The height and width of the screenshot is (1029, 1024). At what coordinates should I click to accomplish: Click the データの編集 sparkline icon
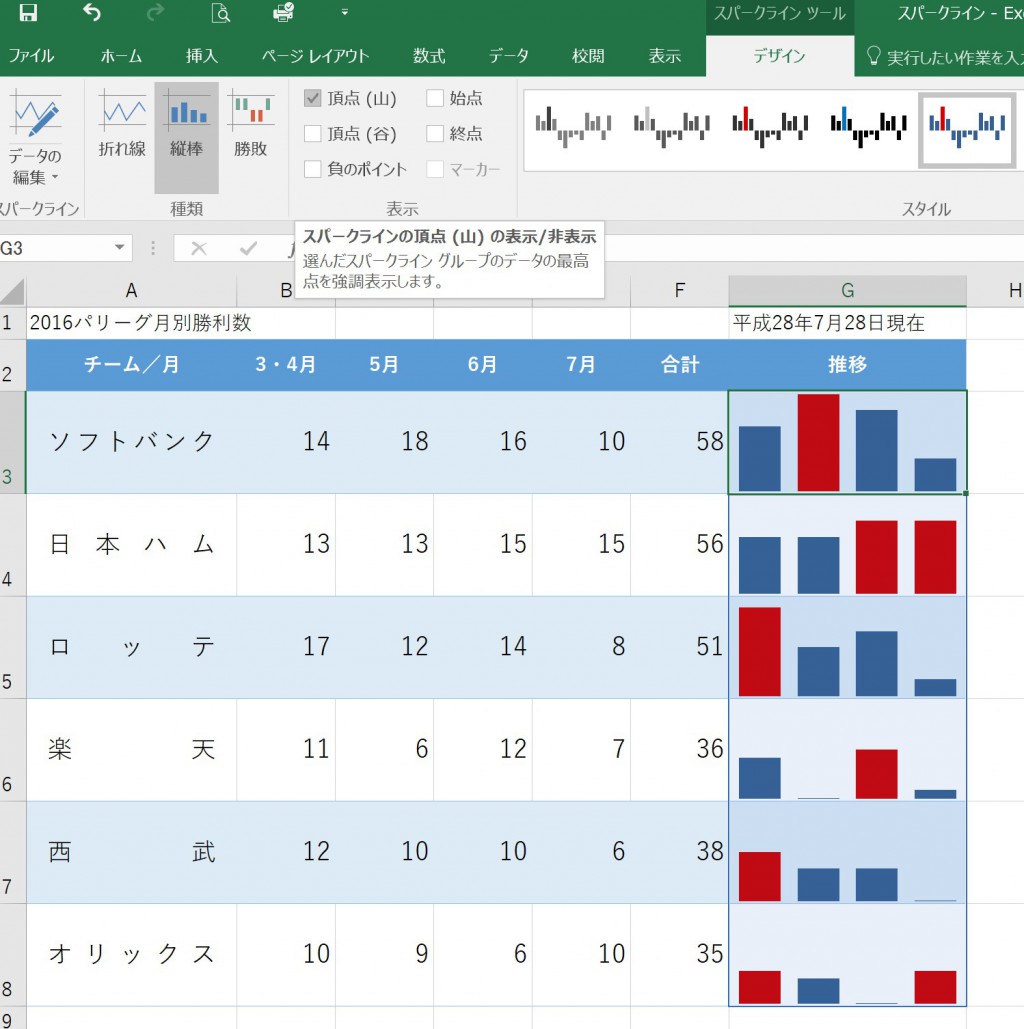tap(37, 116)
